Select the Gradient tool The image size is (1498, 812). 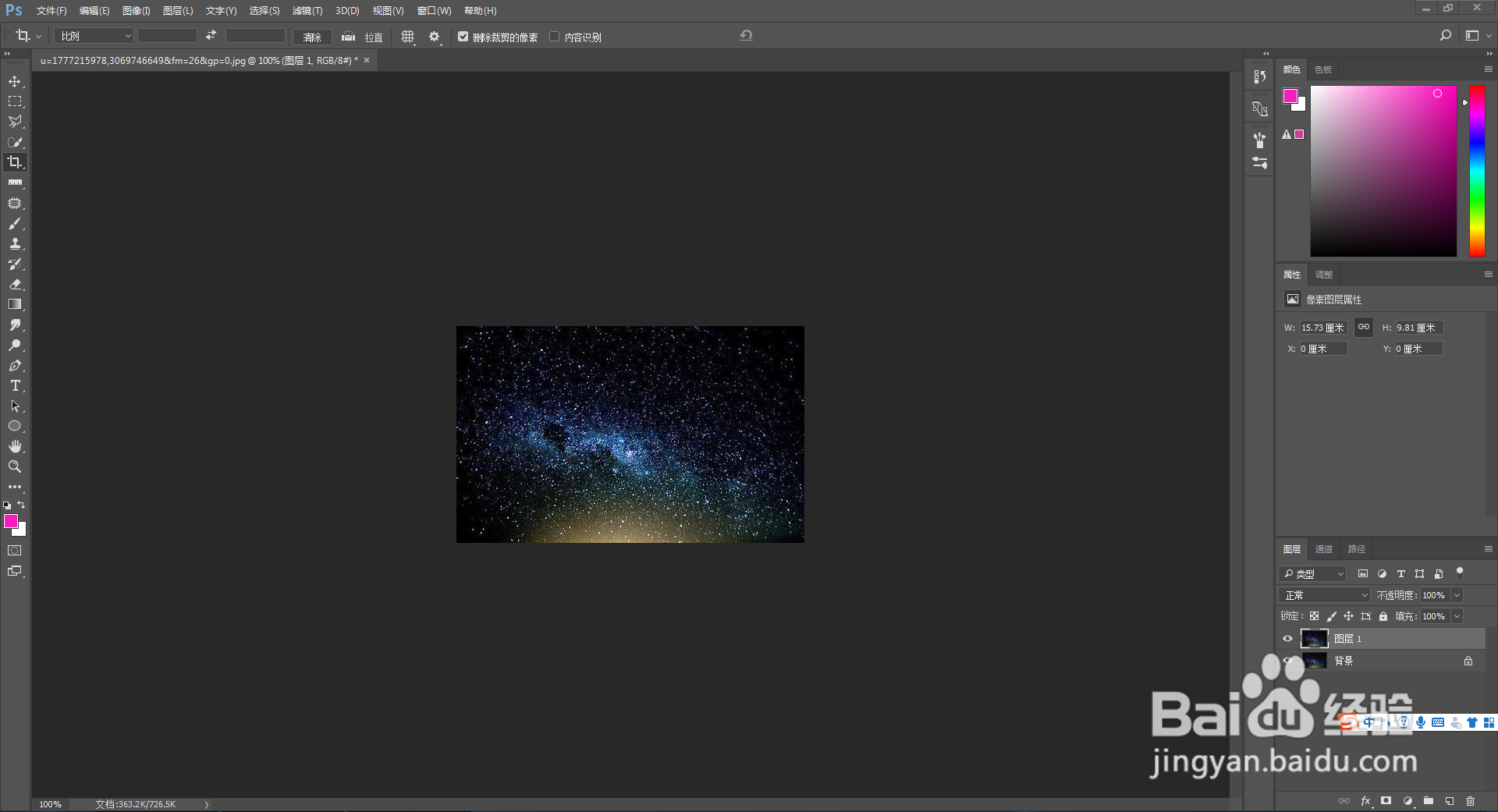click(15, 305)
